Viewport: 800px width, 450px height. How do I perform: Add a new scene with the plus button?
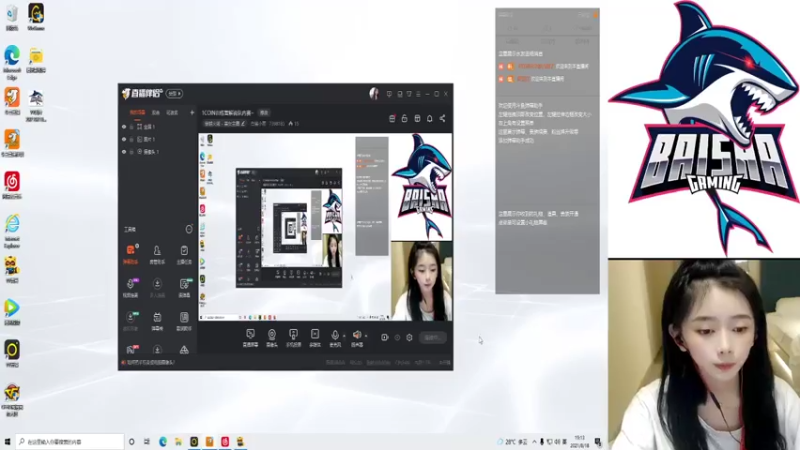[192, 112]
